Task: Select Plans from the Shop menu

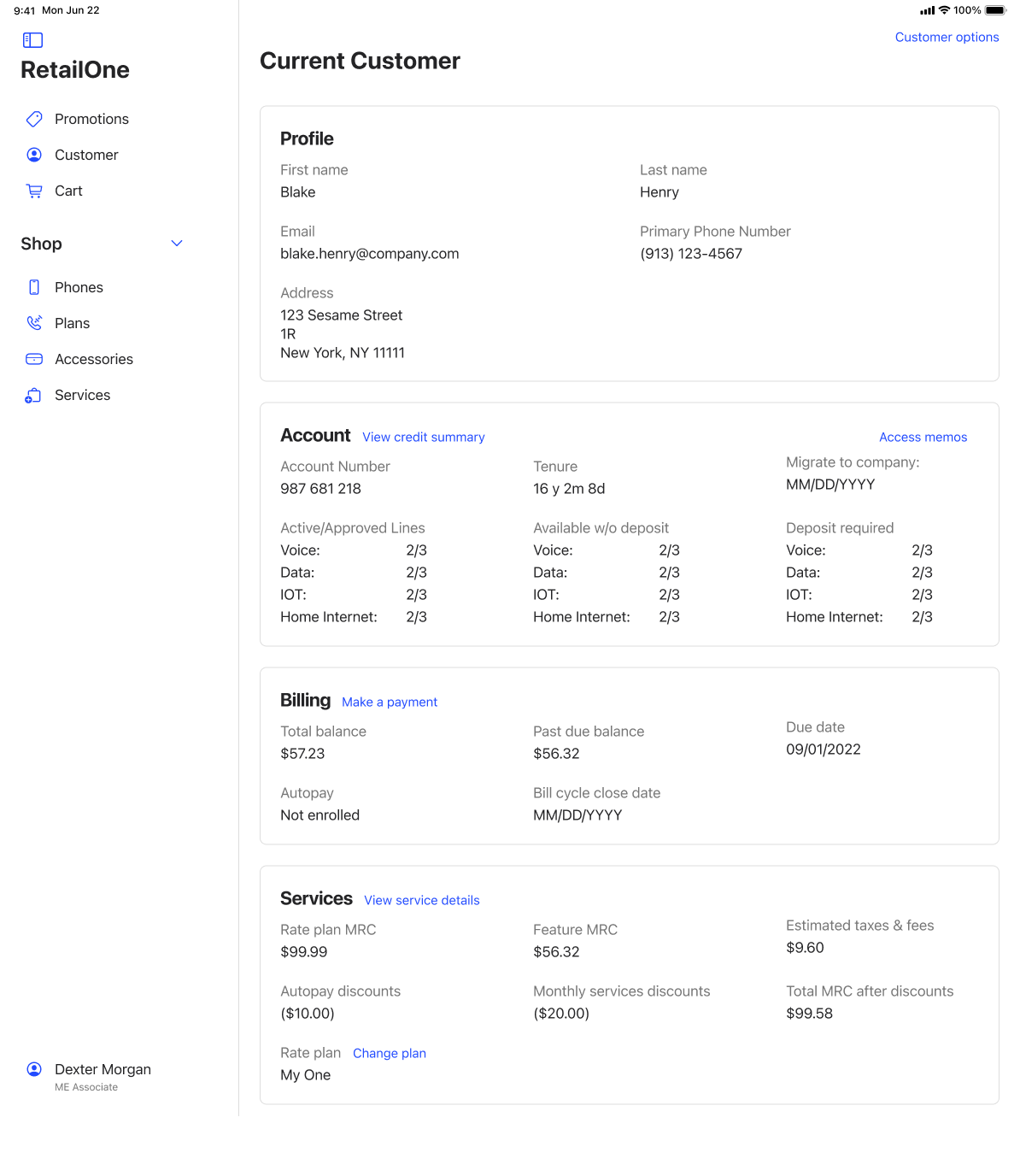Action: click(x=72, y=323)
